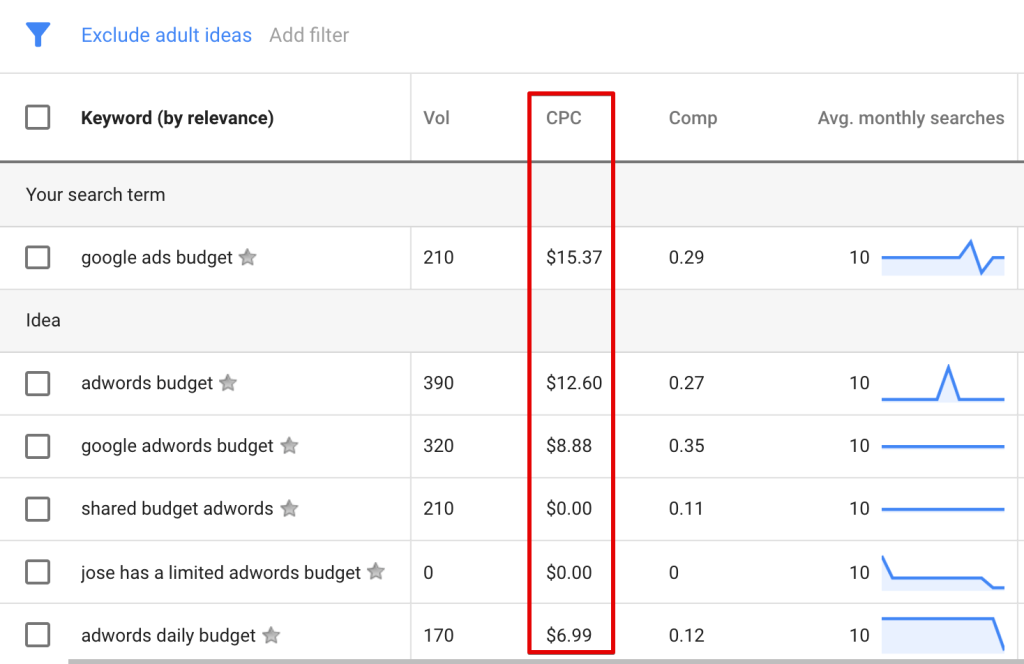
Task: Open trend chart for google adwords budget
Action: pyautogui.click(x=943, y=447)
